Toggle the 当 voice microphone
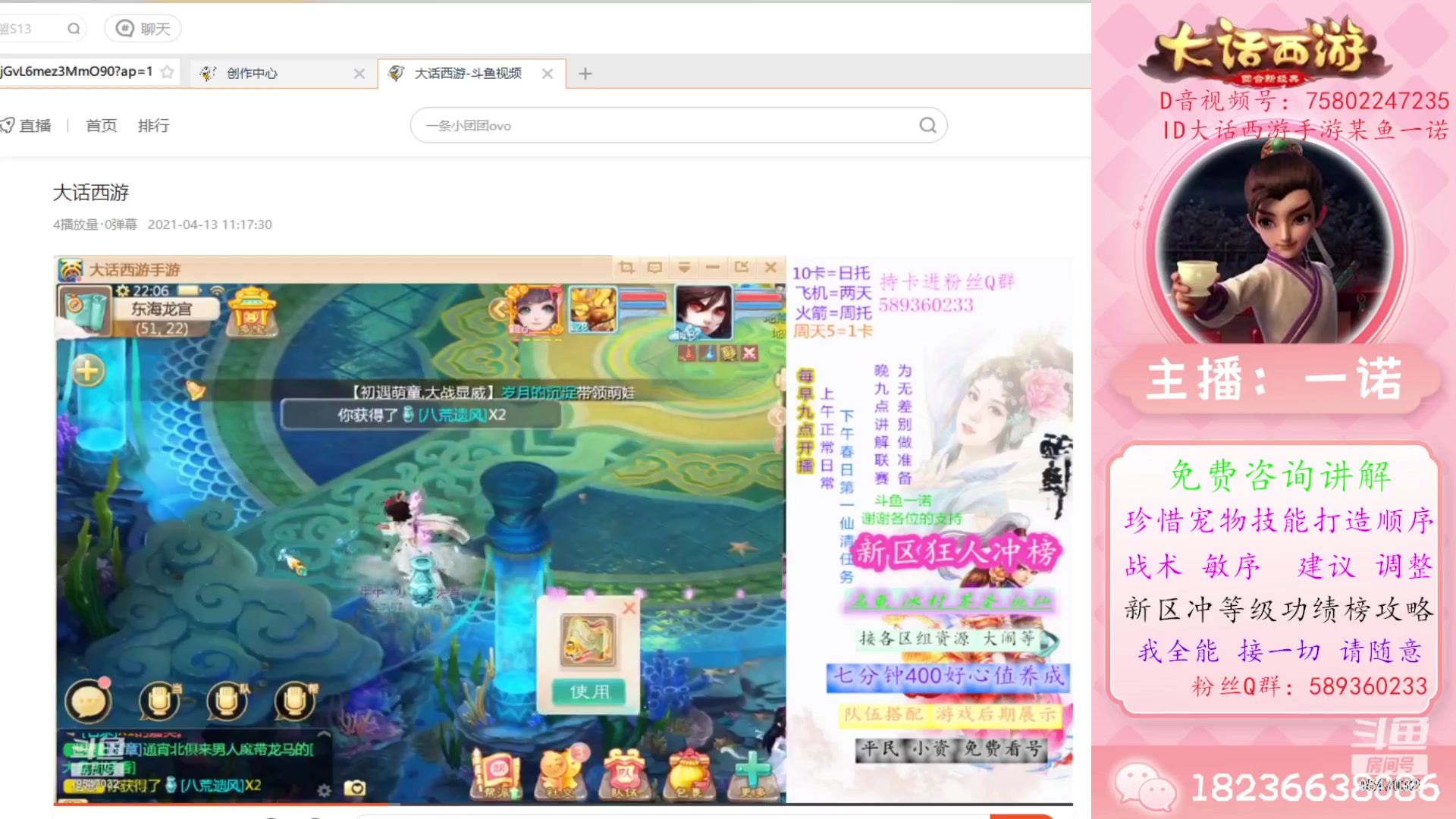Image resolution: width=1456 pixels, height=819 pixels. pyautogui.click(x=160, y=701)
